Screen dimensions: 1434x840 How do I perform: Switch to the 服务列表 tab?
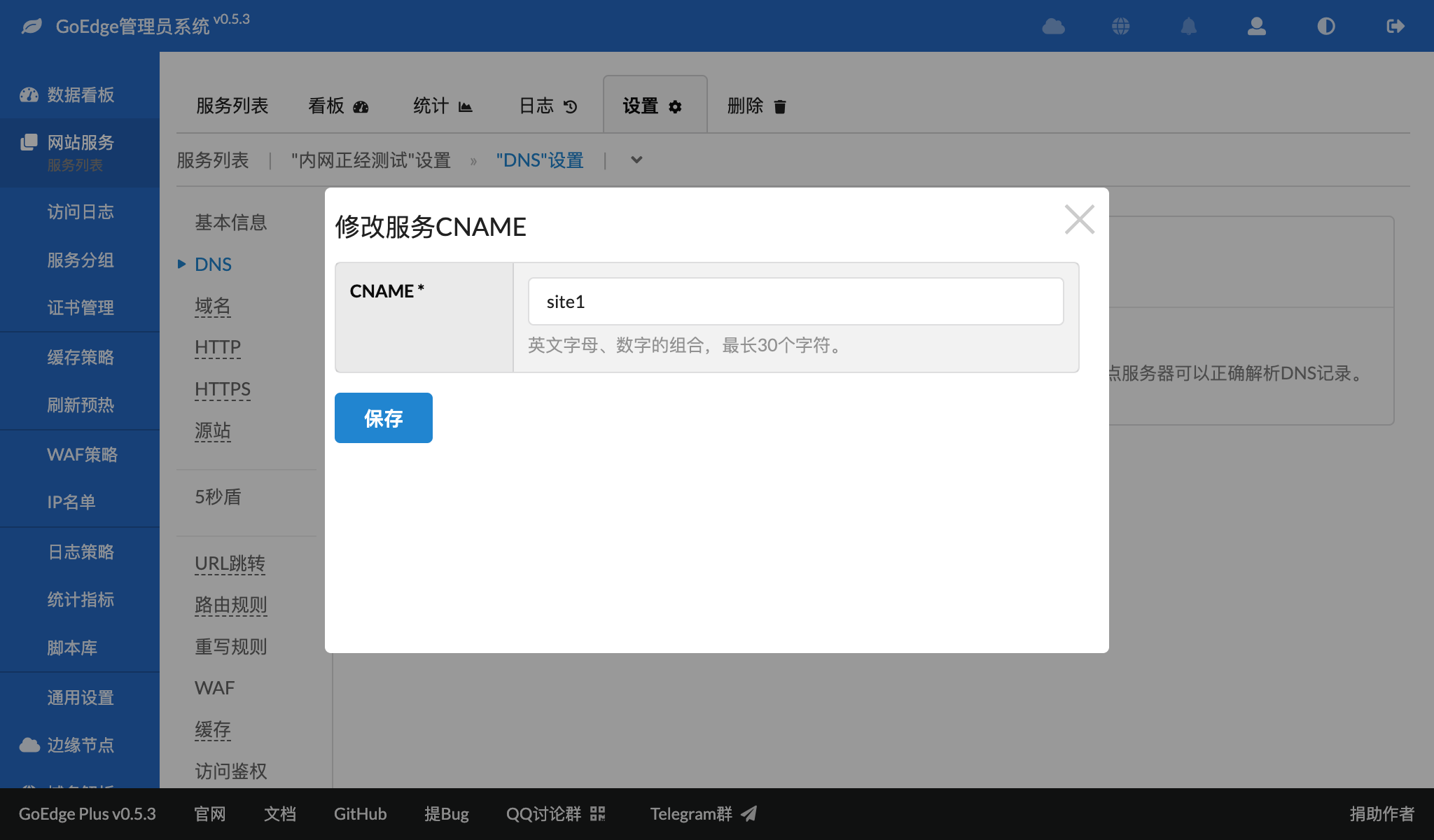231,105
